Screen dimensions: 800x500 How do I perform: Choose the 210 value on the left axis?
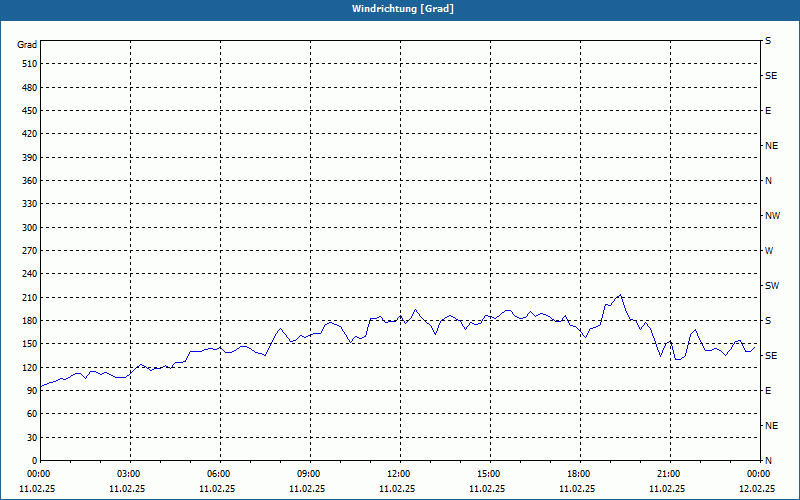click(30, 297)
